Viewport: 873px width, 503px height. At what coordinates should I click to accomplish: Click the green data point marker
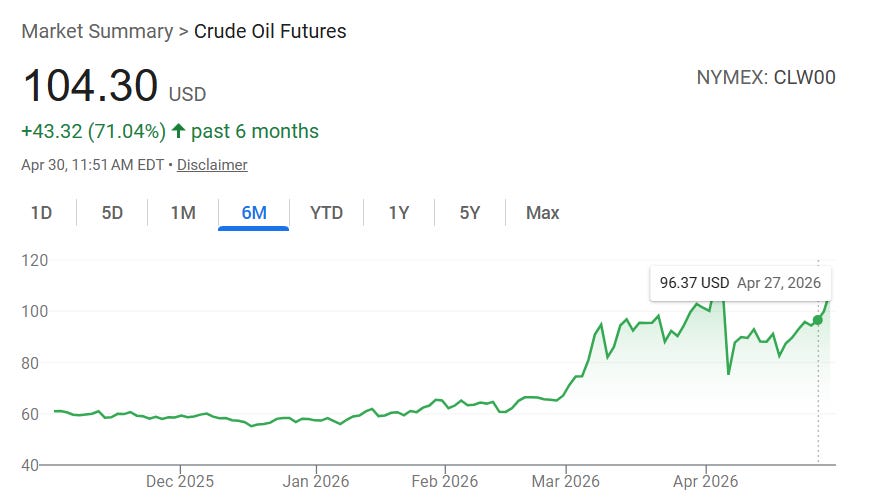click(x=817, y=320)
